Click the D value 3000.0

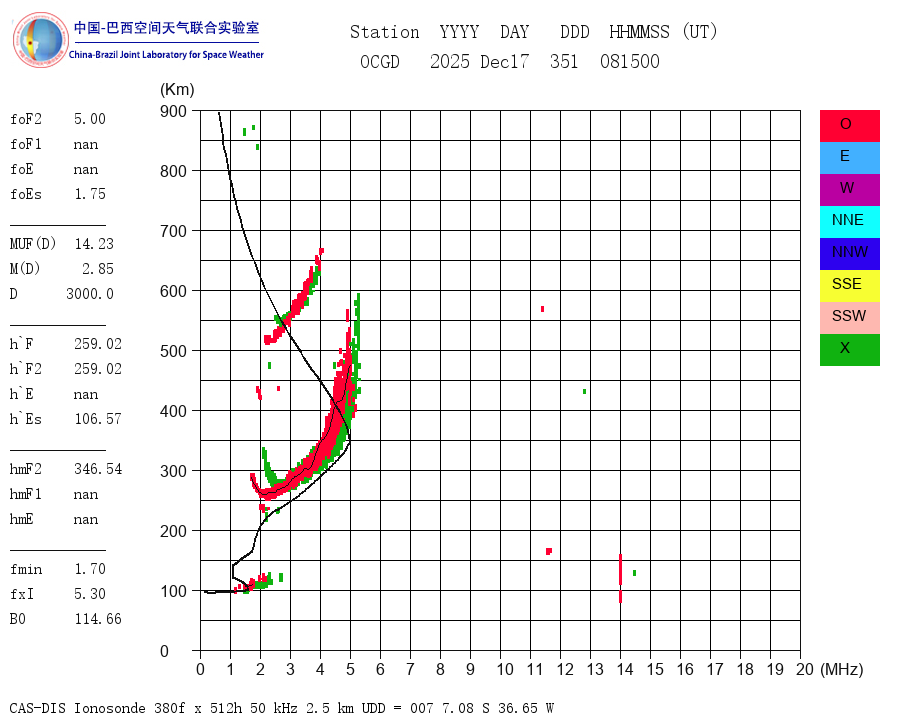pos(90,294)
